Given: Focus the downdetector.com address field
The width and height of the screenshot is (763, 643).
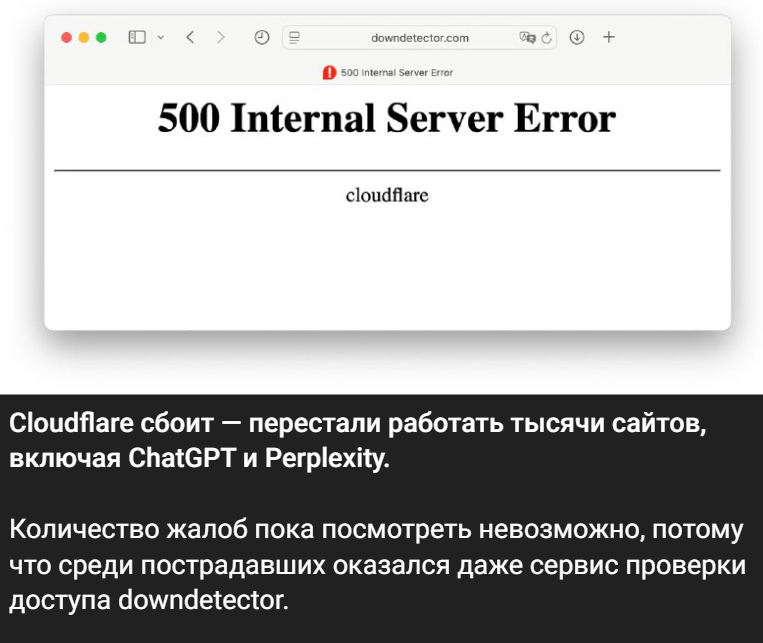Looking at the screenshot, I should tap(419, 38).
